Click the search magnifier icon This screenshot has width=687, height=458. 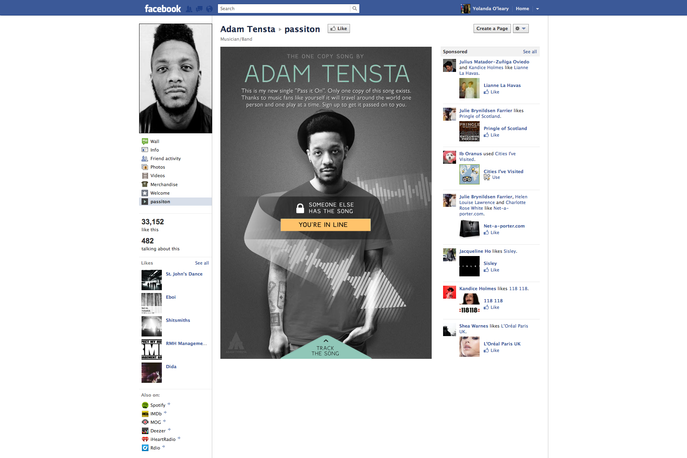(354, 8)
